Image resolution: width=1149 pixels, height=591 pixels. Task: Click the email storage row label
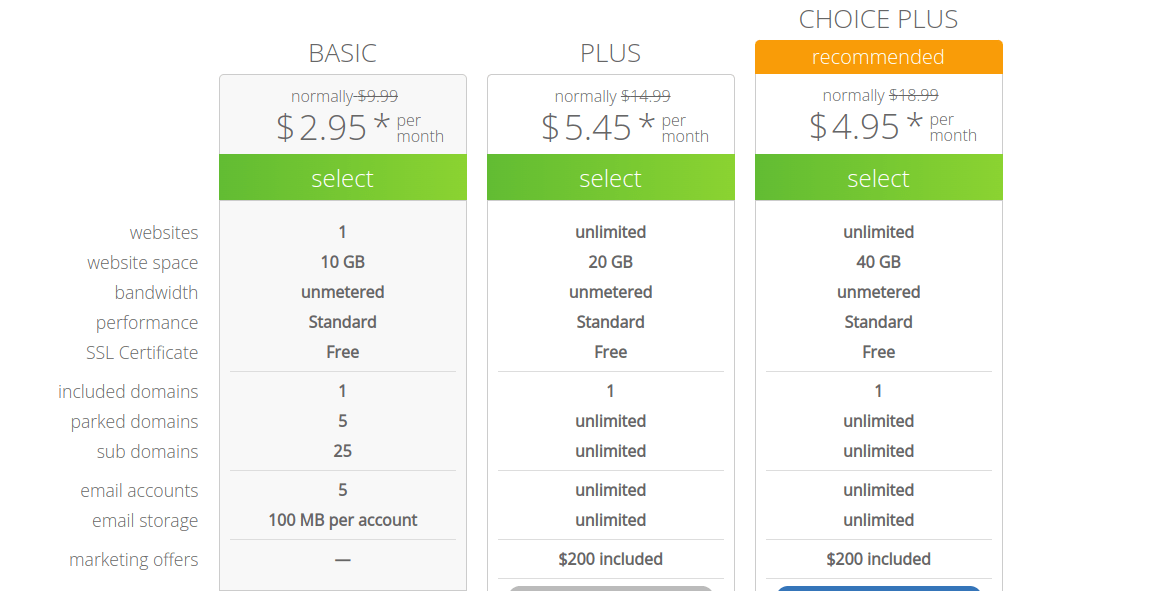(x=146, y=520)
